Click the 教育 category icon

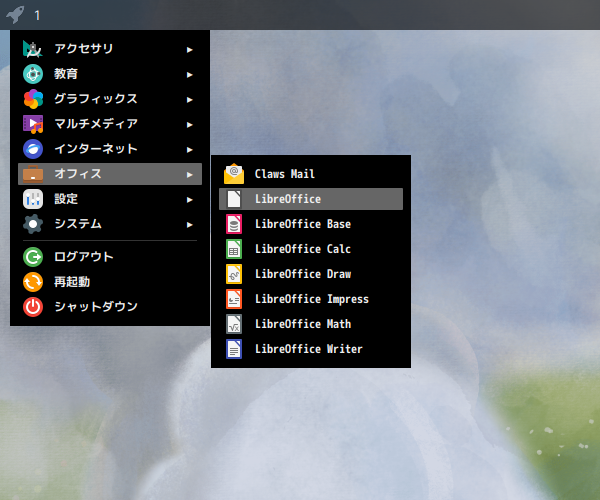[33, 74]
